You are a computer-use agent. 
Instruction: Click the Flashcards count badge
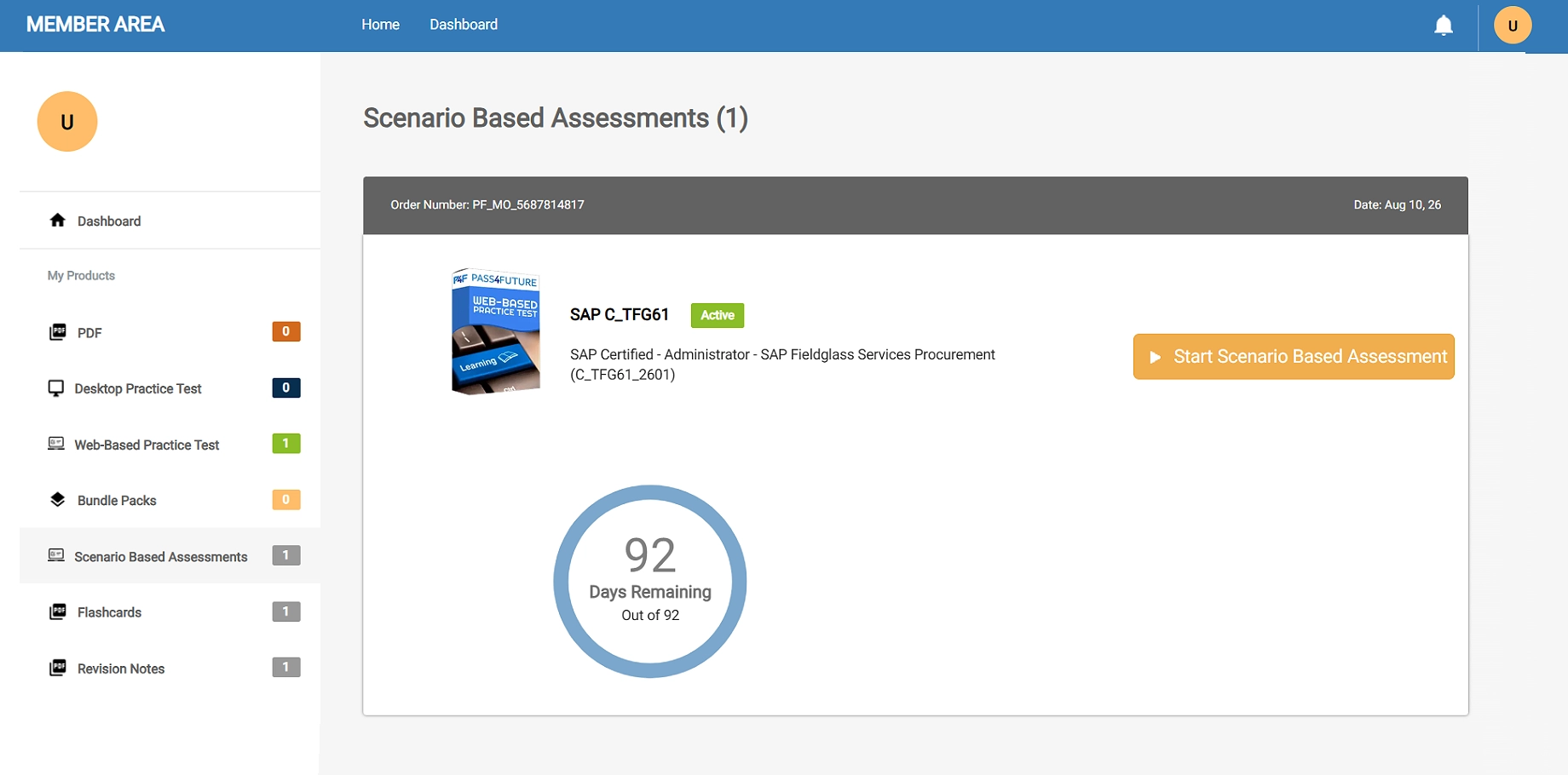click(286, 611)
